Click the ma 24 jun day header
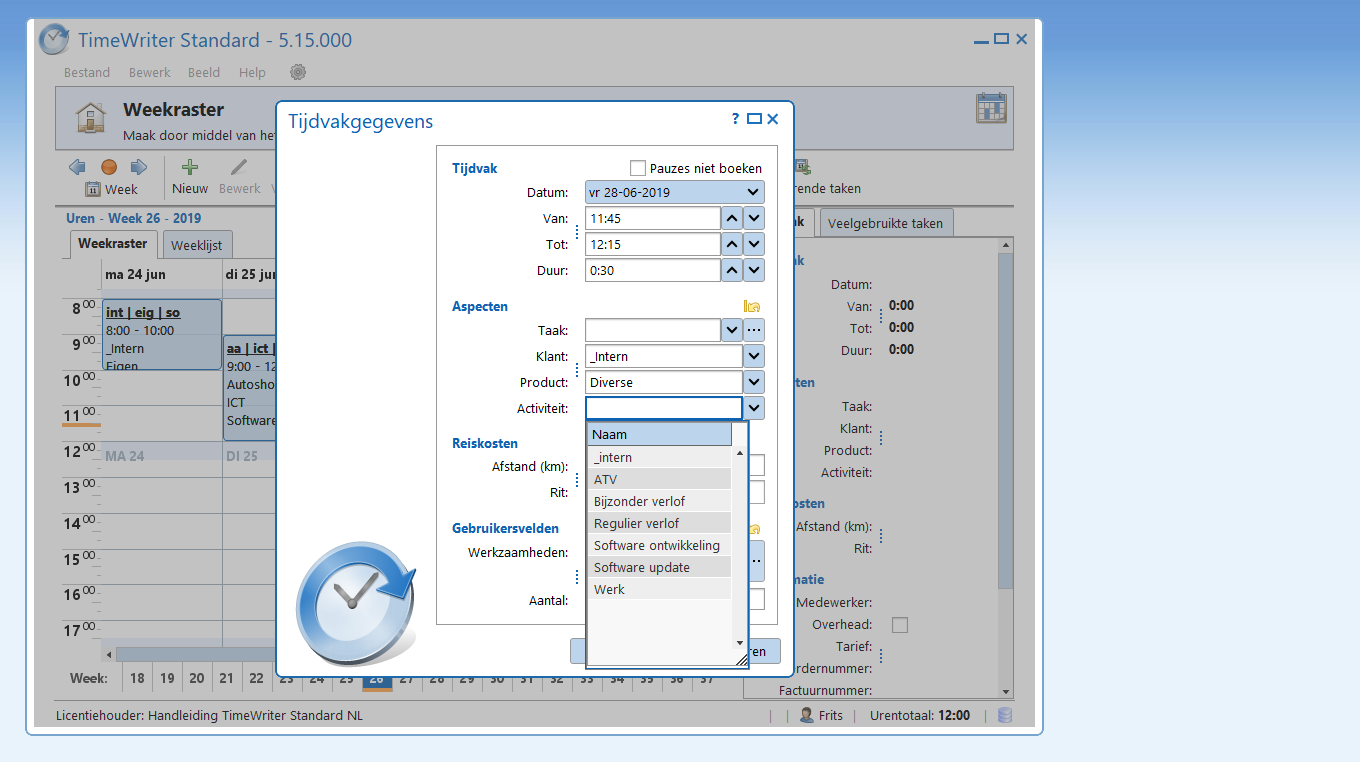Screen dimensions: 1360x762 tap(162, 274)
